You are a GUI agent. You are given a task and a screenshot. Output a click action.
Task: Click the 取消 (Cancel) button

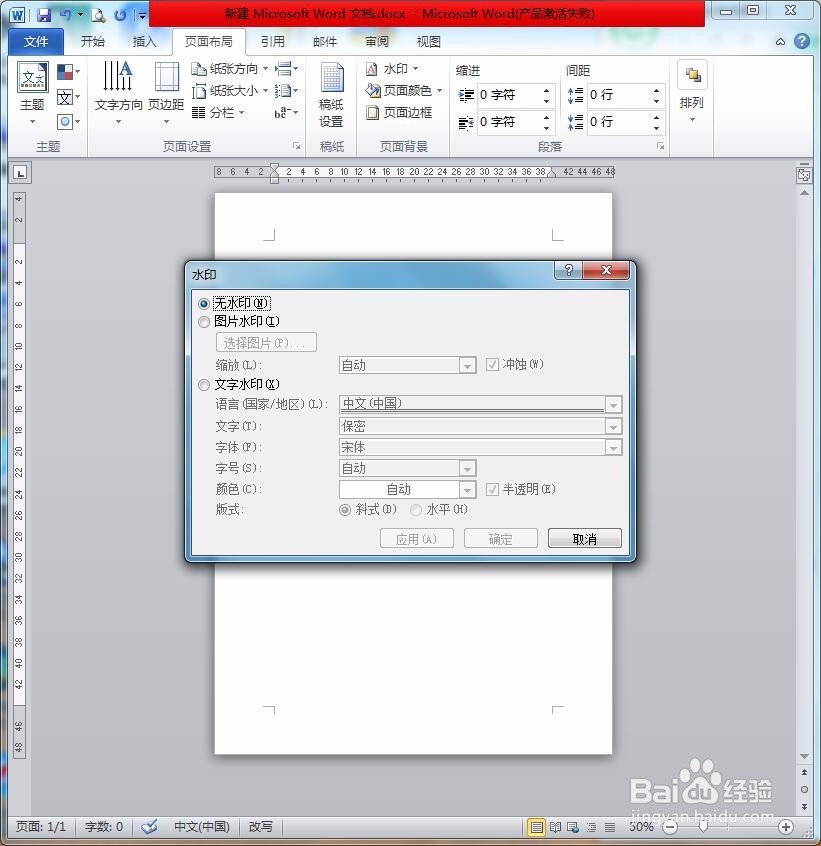(584, 537)
